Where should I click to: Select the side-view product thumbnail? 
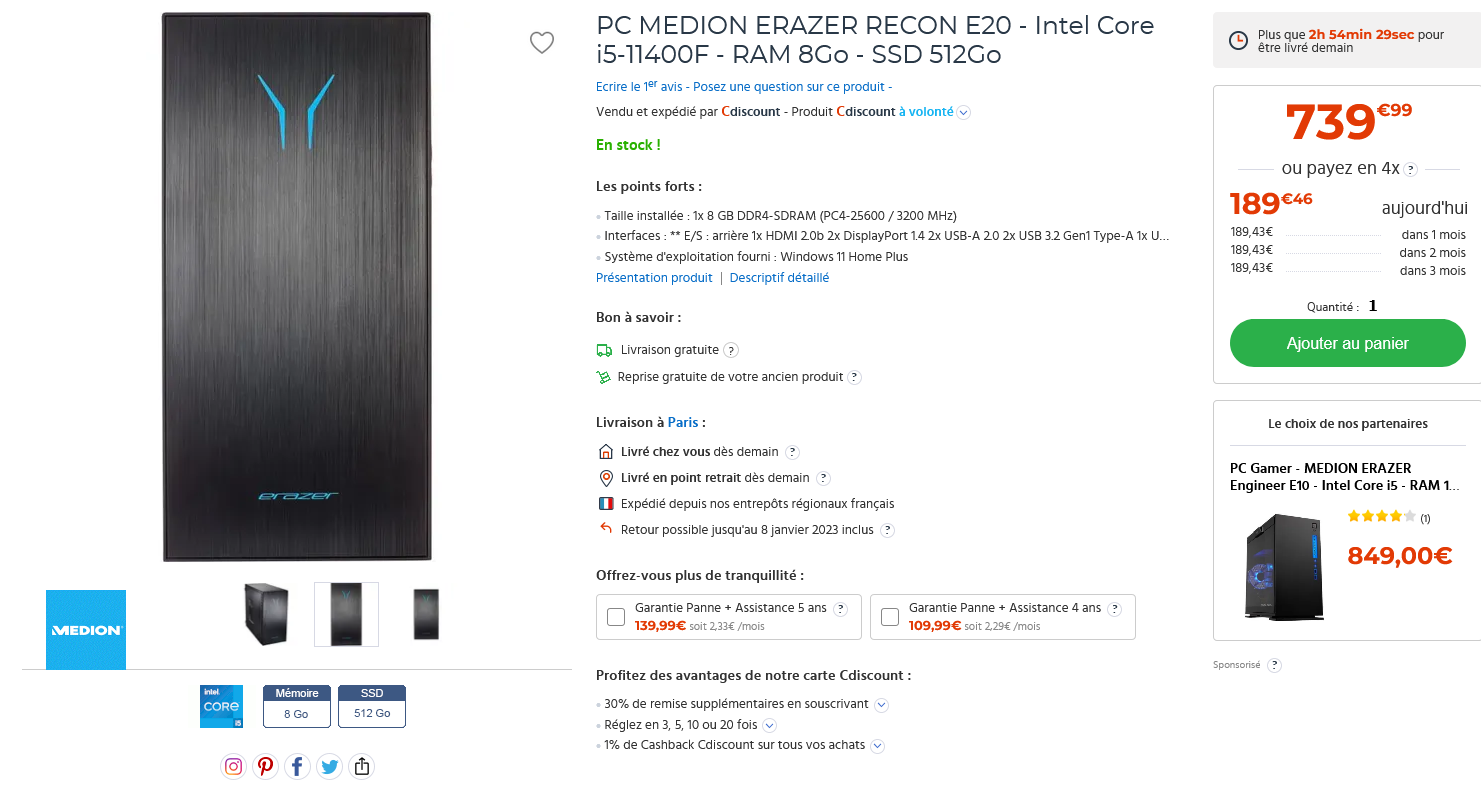[x=266, y=613]
